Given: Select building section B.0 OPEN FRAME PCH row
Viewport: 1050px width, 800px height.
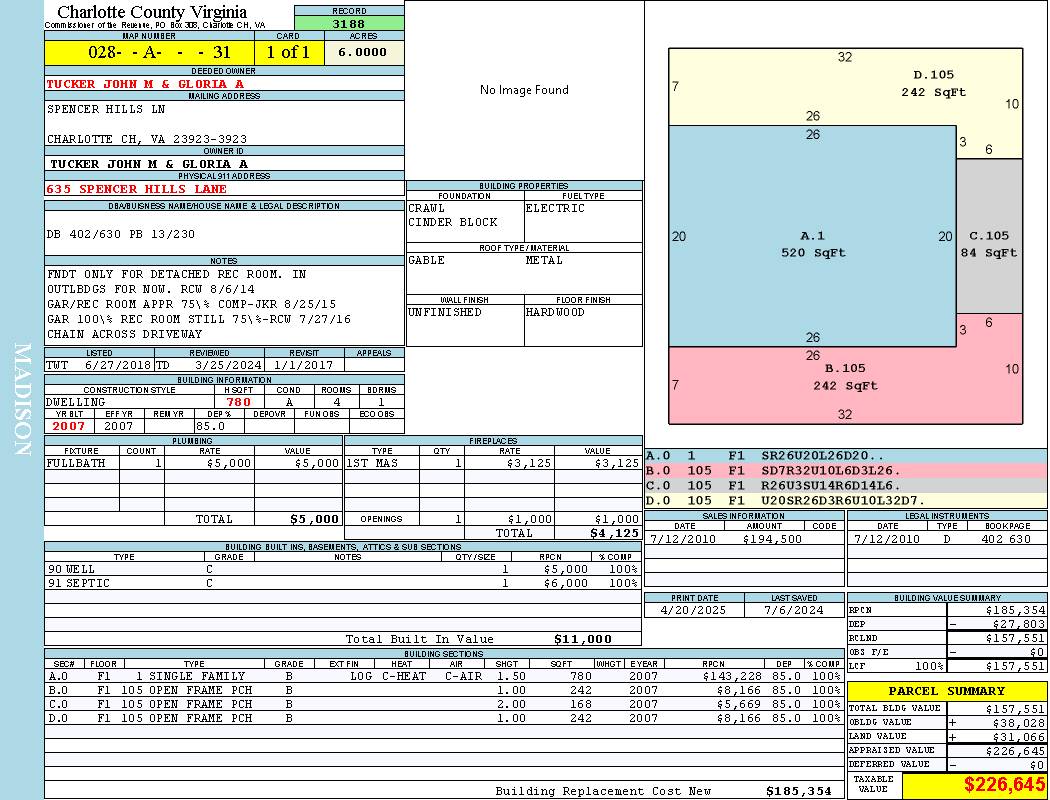Looking at the screenshot, I should point(444,690).
